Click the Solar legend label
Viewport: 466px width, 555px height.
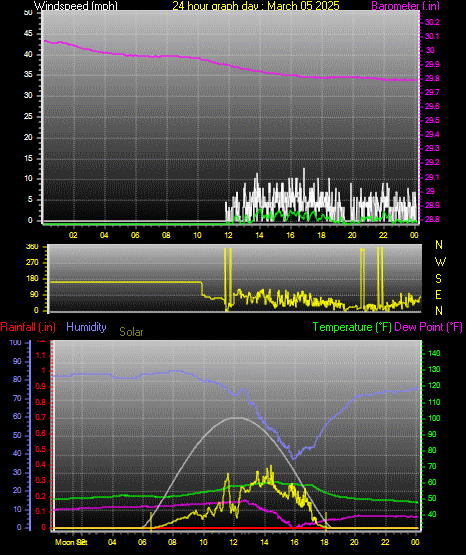click(x=131, y=332)
